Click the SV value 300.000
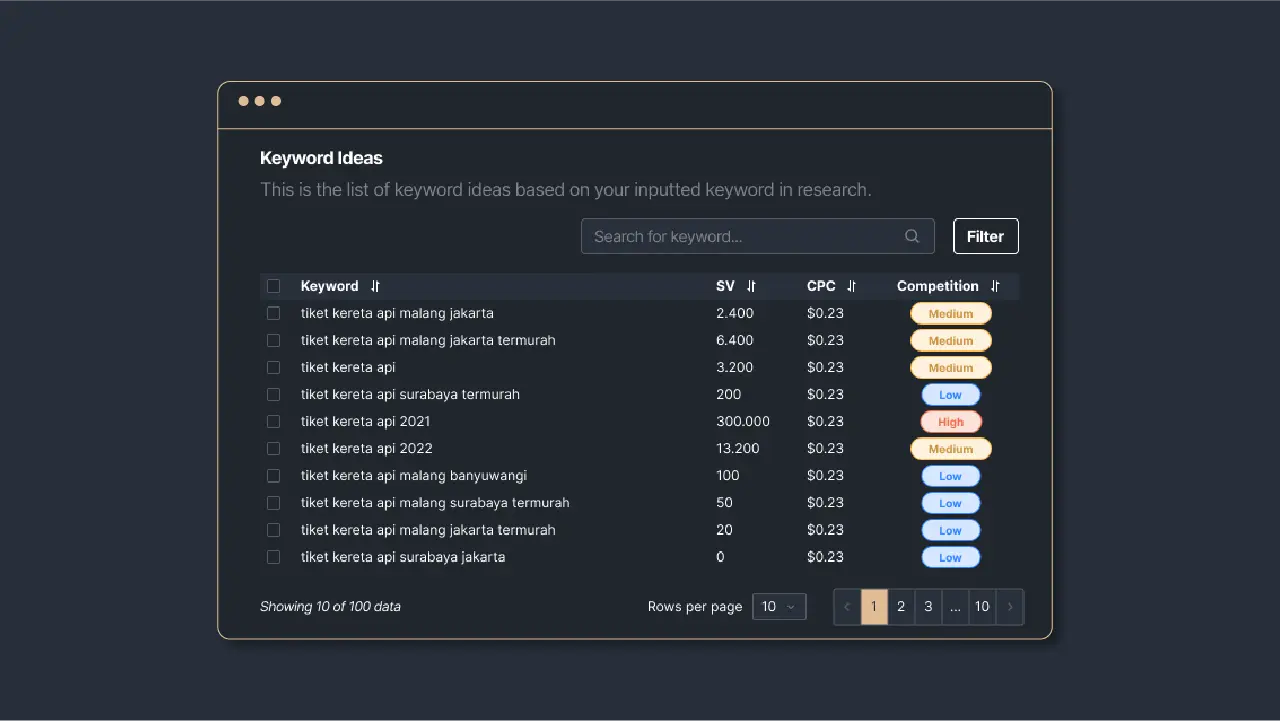Image resolution: width=1280 pixels, height=721 pixels. click(x=743, y=421)
